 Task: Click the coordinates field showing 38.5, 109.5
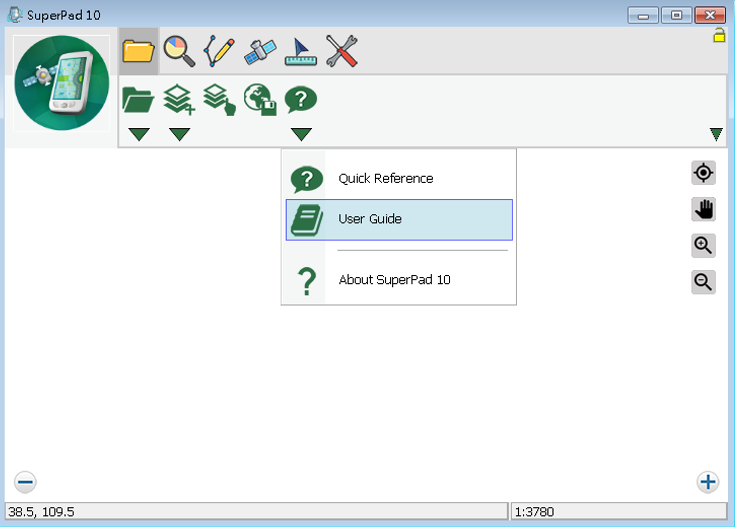256,512
